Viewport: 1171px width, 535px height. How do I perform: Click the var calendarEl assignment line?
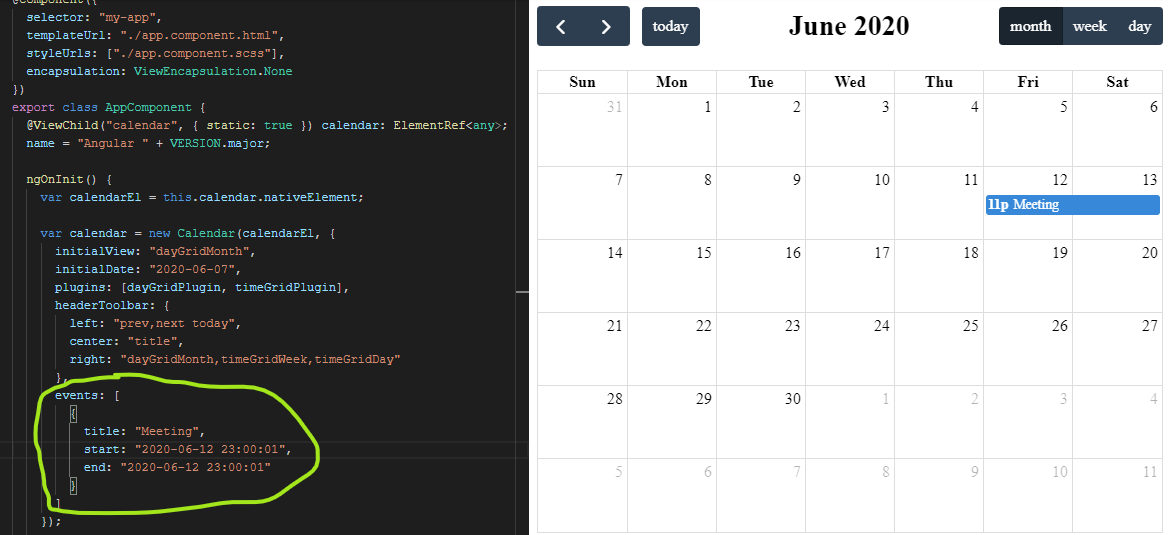pyautogui.click(x=202, y=198)
